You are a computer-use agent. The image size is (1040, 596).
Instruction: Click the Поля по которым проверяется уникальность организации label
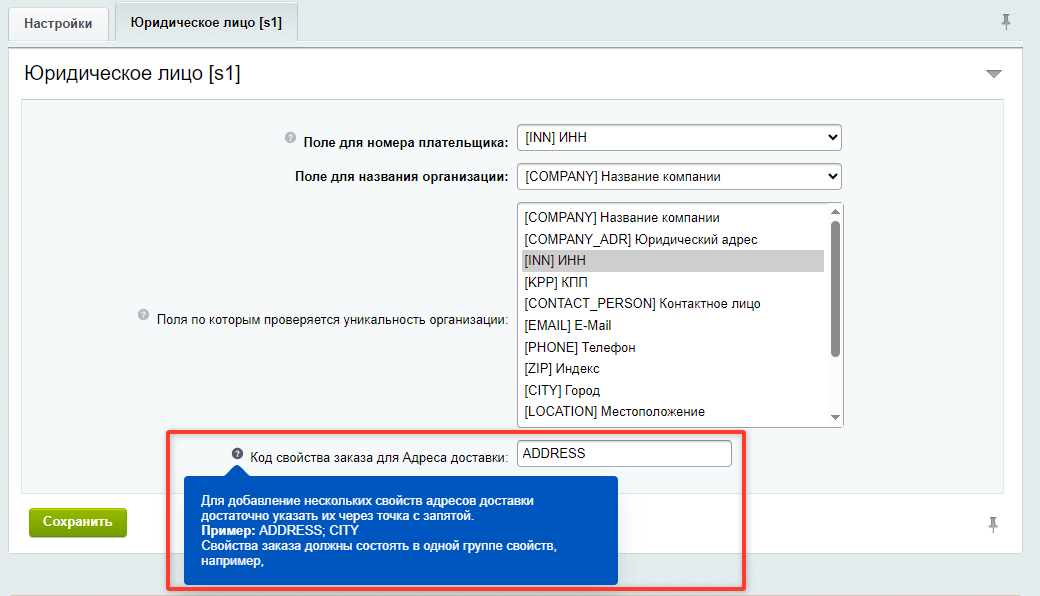(332, 320)
